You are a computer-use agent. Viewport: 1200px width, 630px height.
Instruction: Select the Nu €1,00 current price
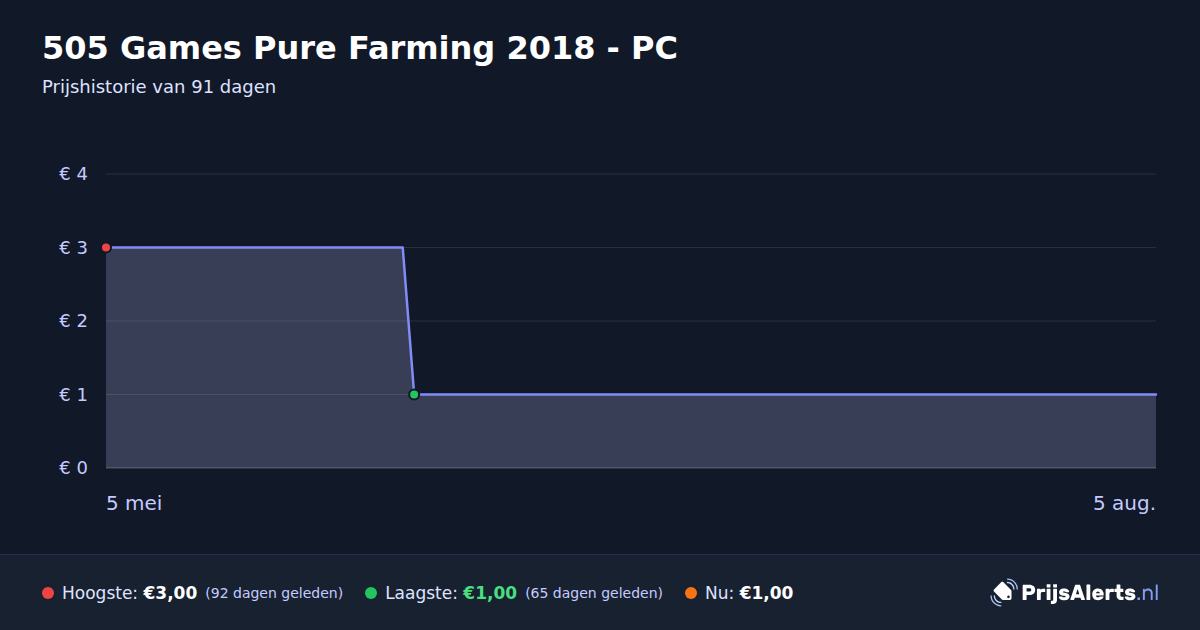pyautogui.click(x=766, y=593)
